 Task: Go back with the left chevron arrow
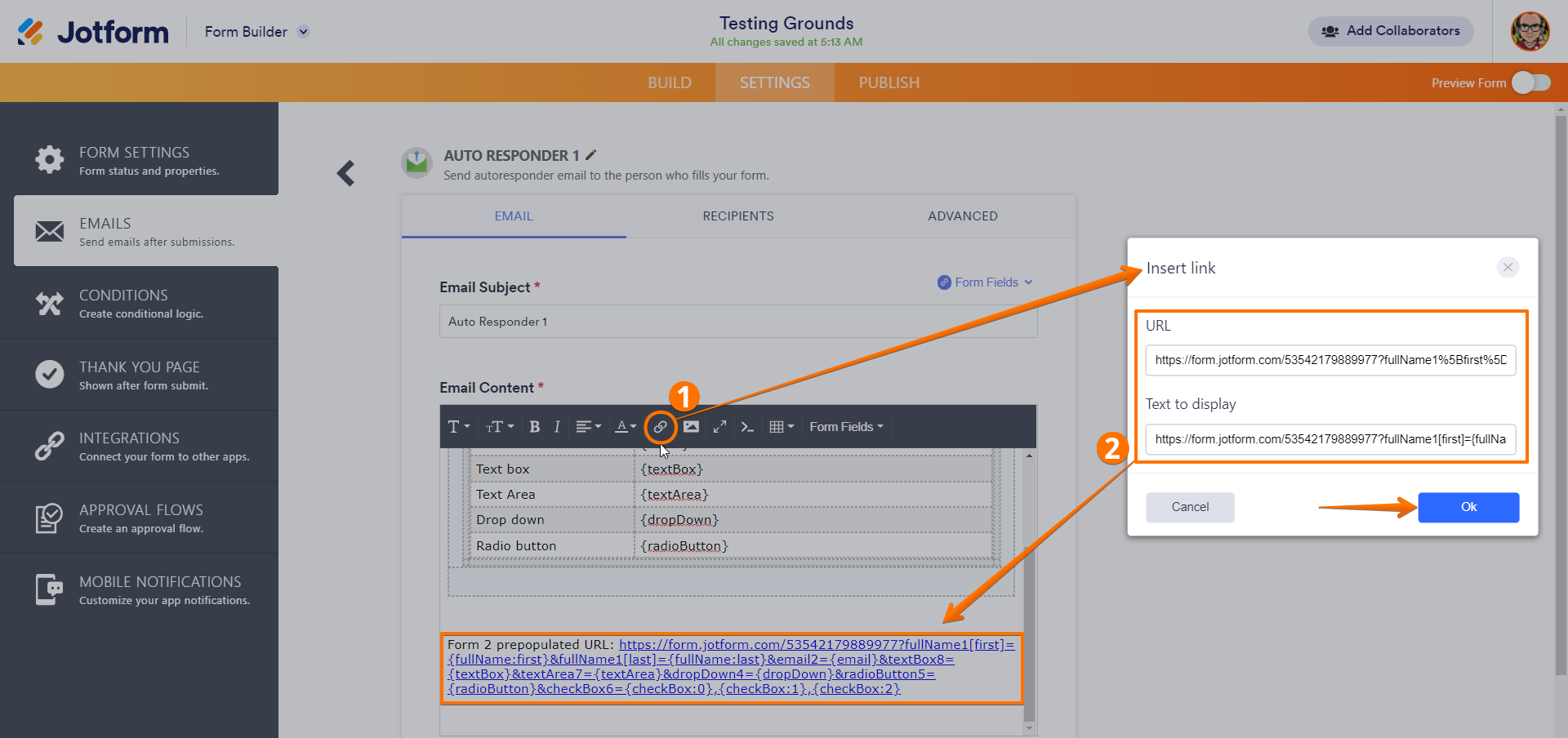coord(346,173)
